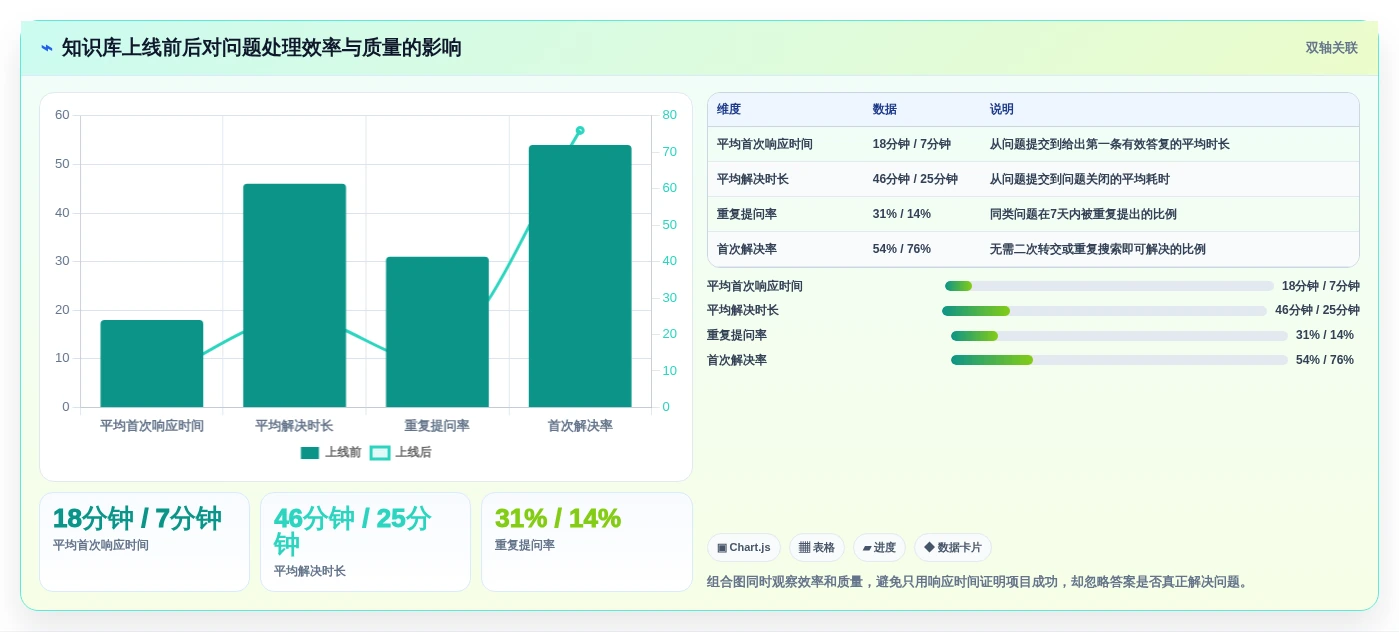Click the 数据 column header
Viewport: 1399px width, 632px height.
point(885,109)
